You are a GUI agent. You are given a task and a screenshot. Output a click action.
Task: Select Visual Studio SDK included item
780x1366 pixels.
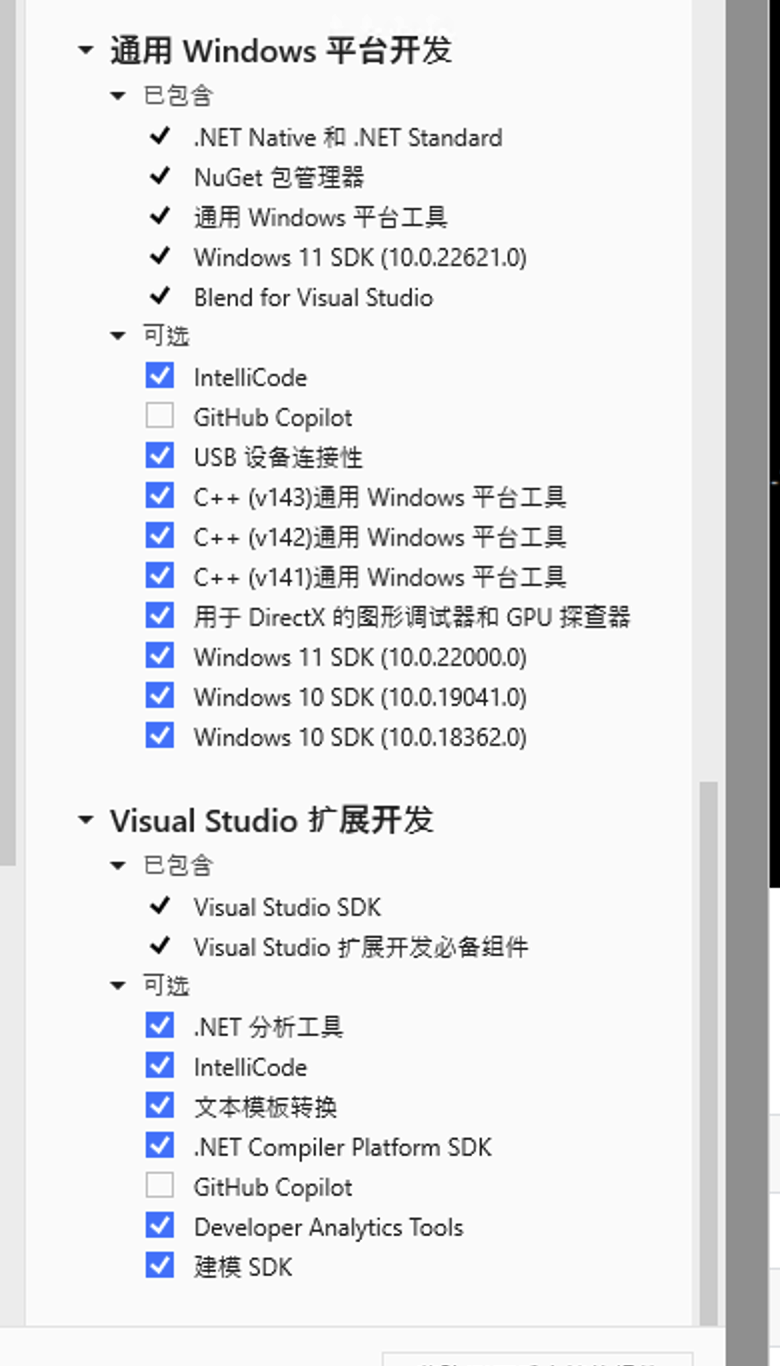coord(287,907)
